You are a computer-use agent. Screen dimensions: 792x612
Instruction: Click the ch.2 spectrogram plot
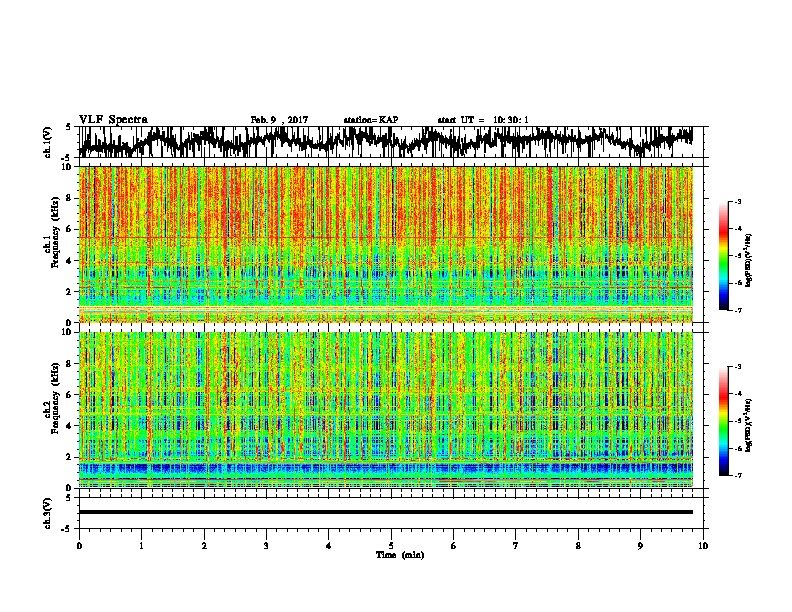coord(386,410)
